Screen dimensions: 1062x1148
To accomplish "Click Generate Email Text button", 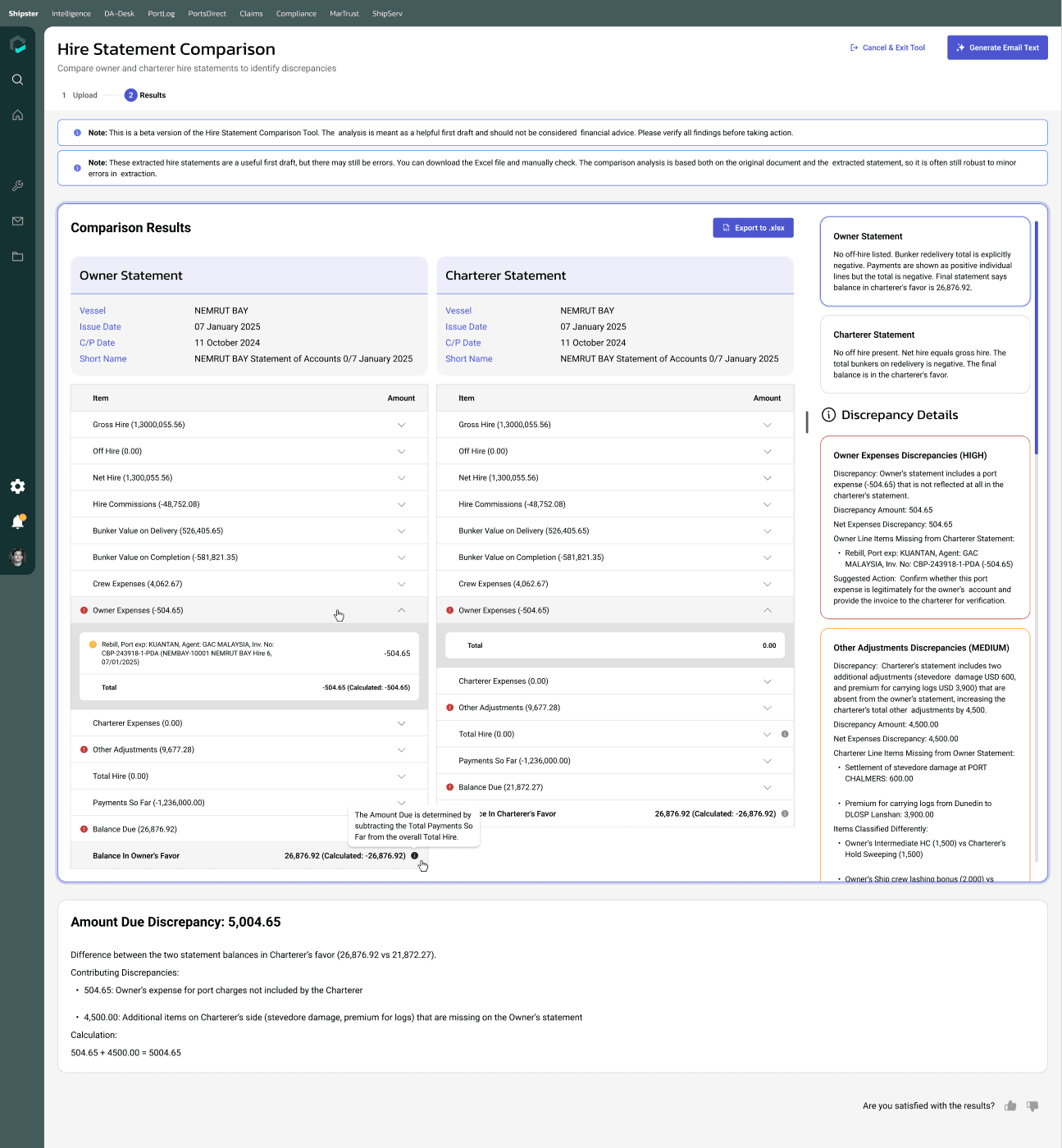I will [997, 48].
